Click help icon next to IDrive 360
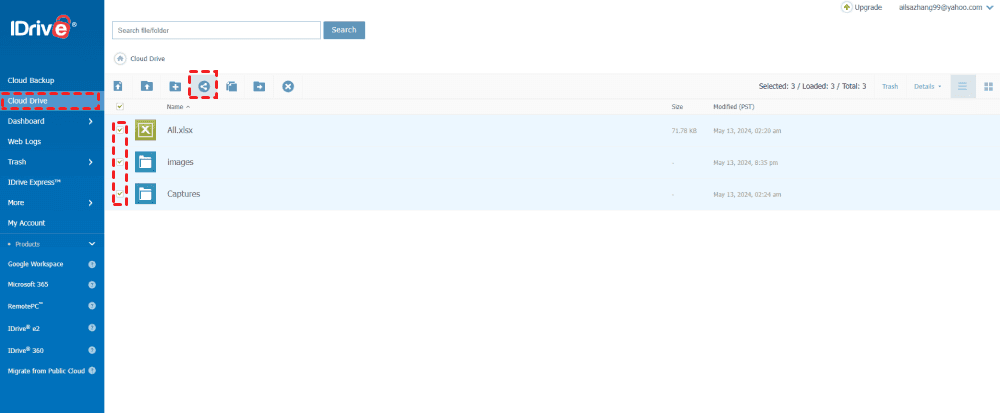Image resolution: width=1000 pixels, height=413 pixels. click(92, 350)
